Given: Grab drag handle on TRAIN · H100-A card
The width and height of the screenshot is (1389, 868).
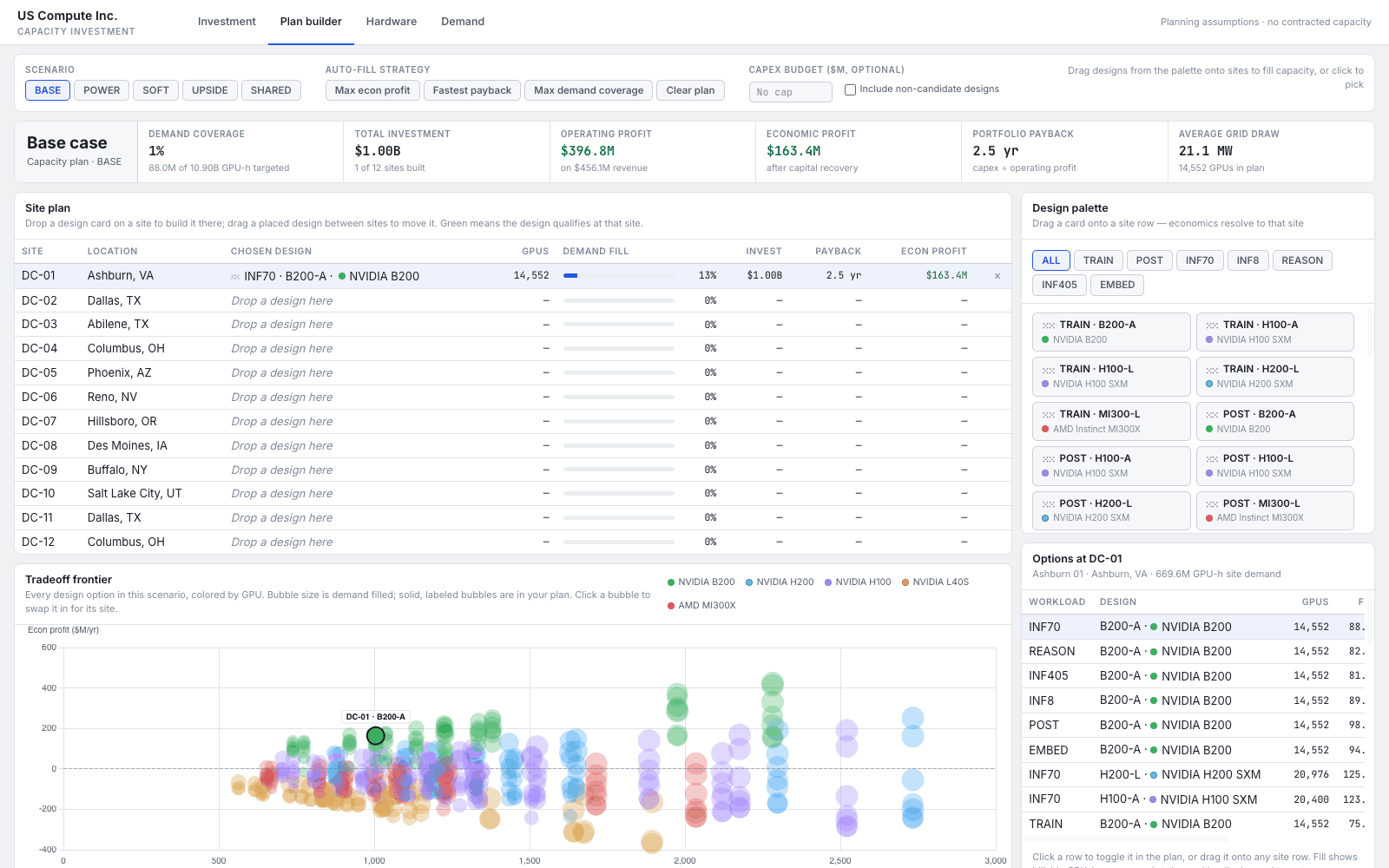Looking at the screenshot, I should tap(1212, 325).
